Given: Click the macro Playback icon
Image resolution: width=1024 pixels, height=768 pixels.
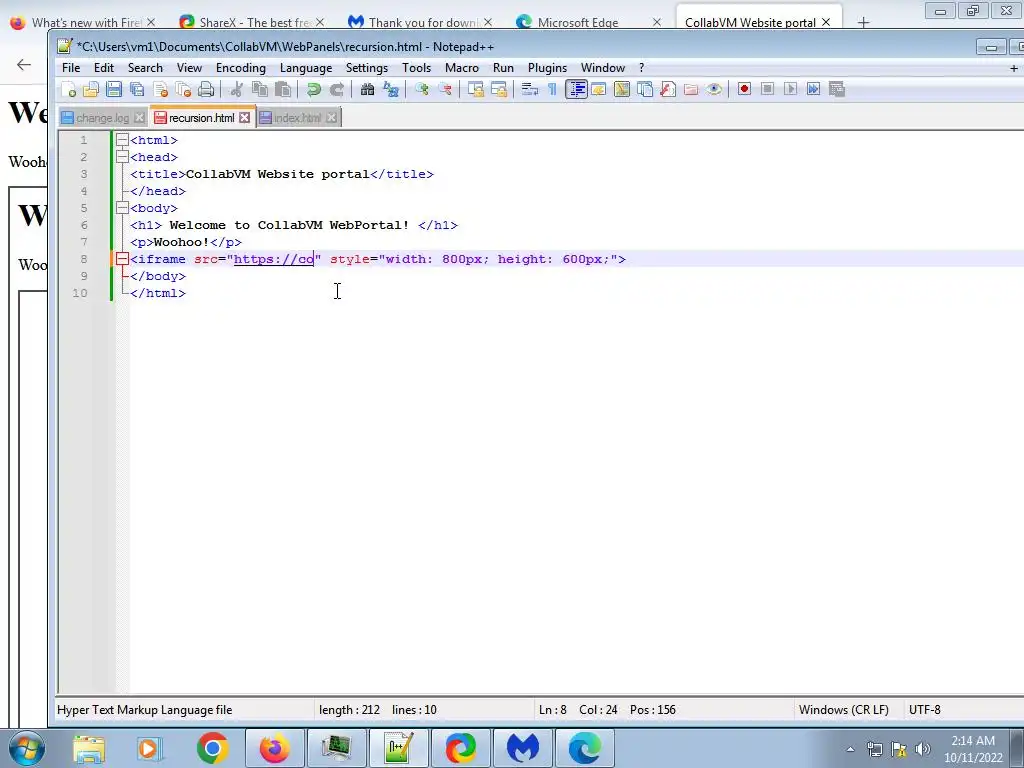Looking at the screenshot, I should pyautogui.click(x=790, y=89).
